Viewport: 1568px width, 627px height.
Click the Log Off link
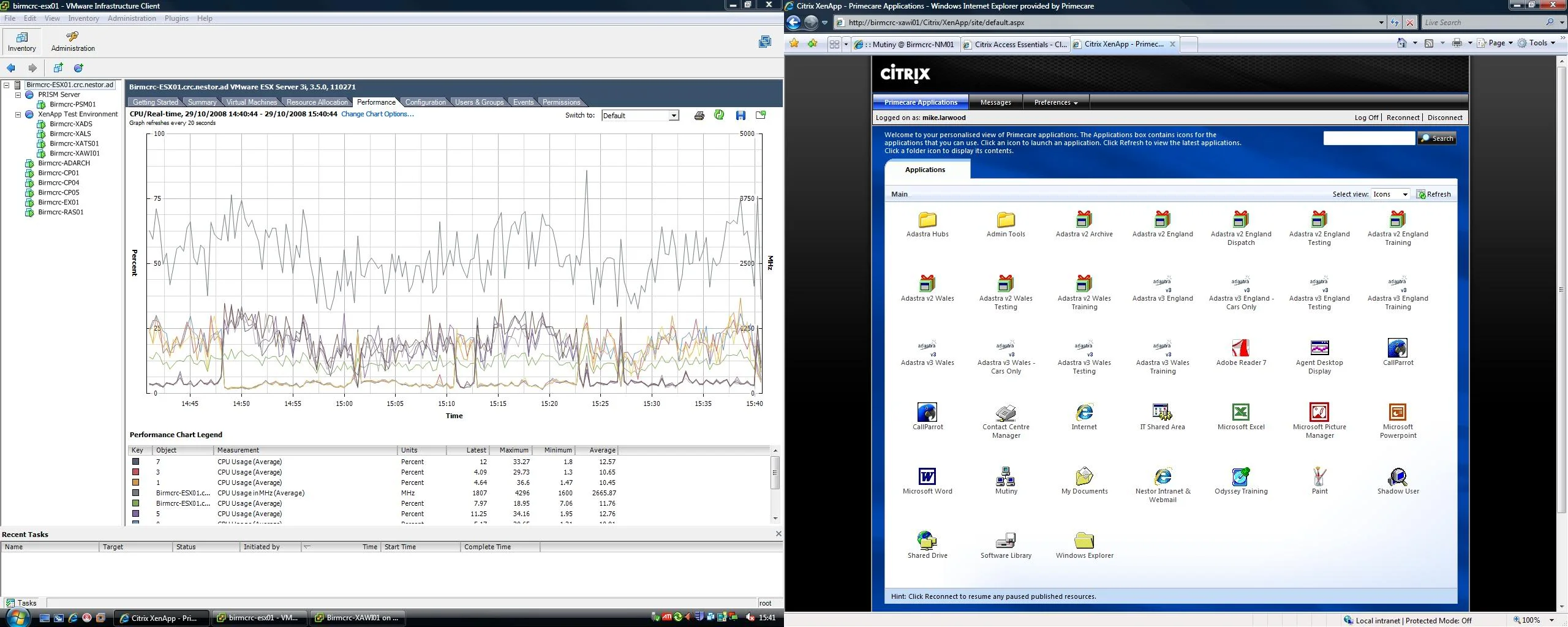pos(1366,118)
